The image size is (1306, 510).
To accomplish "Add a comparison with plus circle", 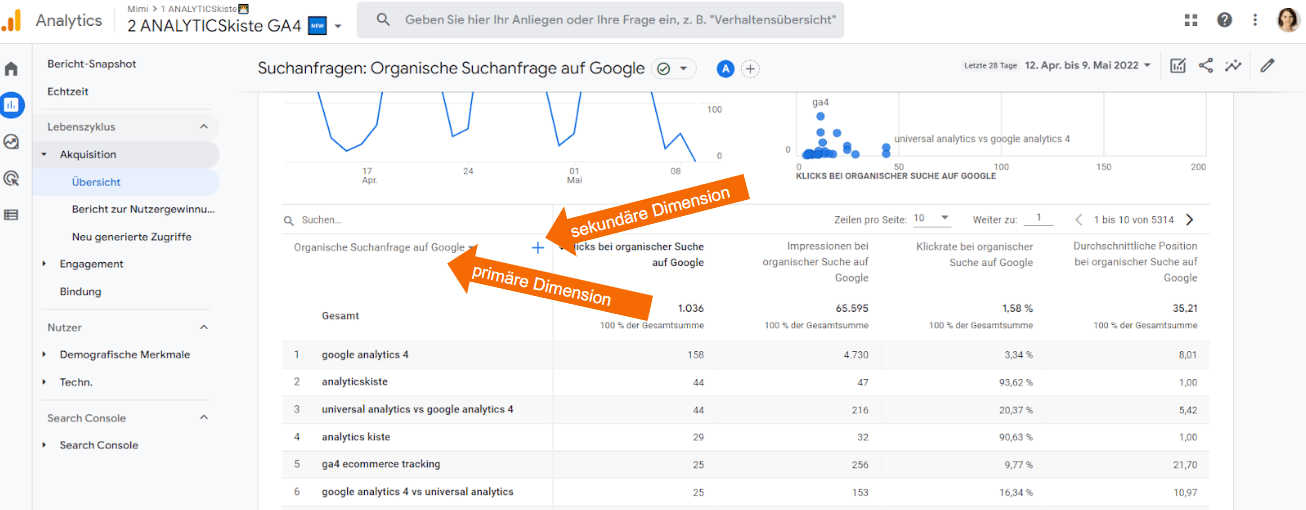I will point(750,69).
